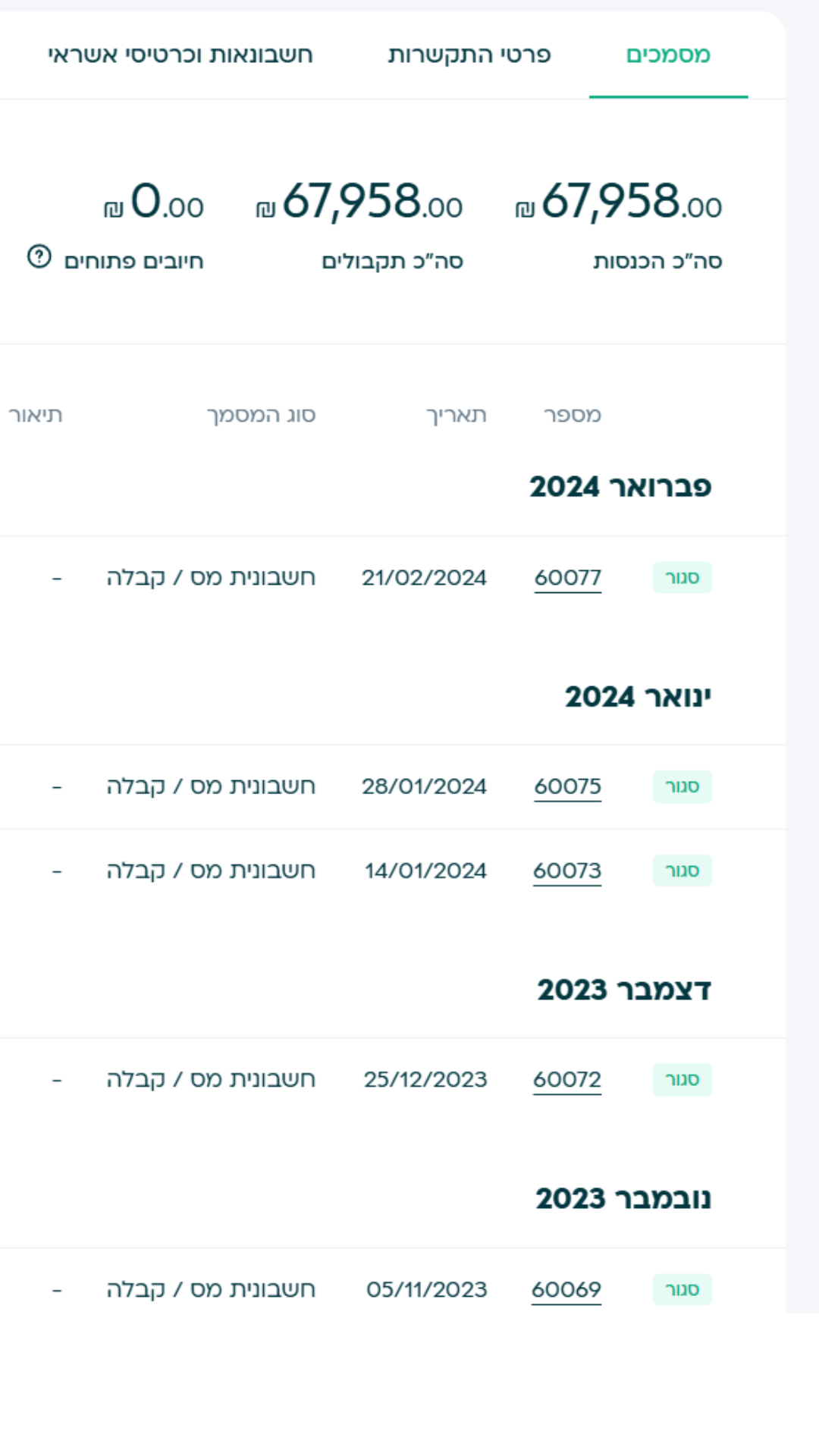Open document number 60077
This screenshot has height=1456, width=819.
(x=567, y=577)
